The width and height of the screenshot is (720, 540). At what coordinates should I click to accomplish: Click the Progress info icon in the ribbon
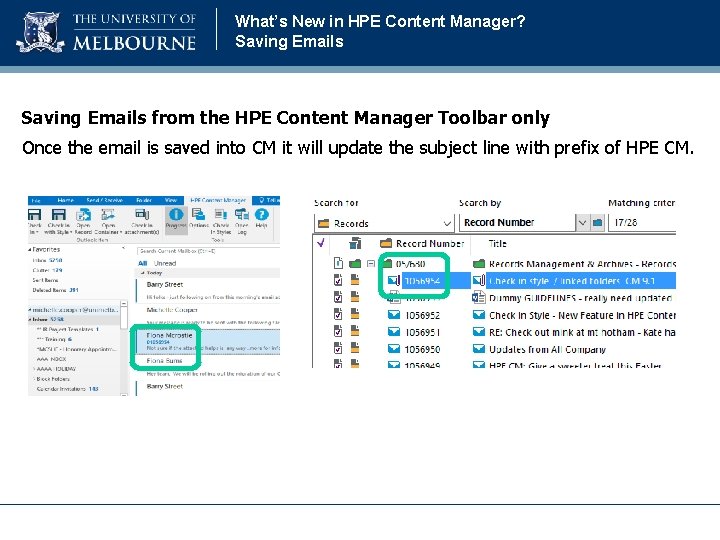click(x=176, y=214)
